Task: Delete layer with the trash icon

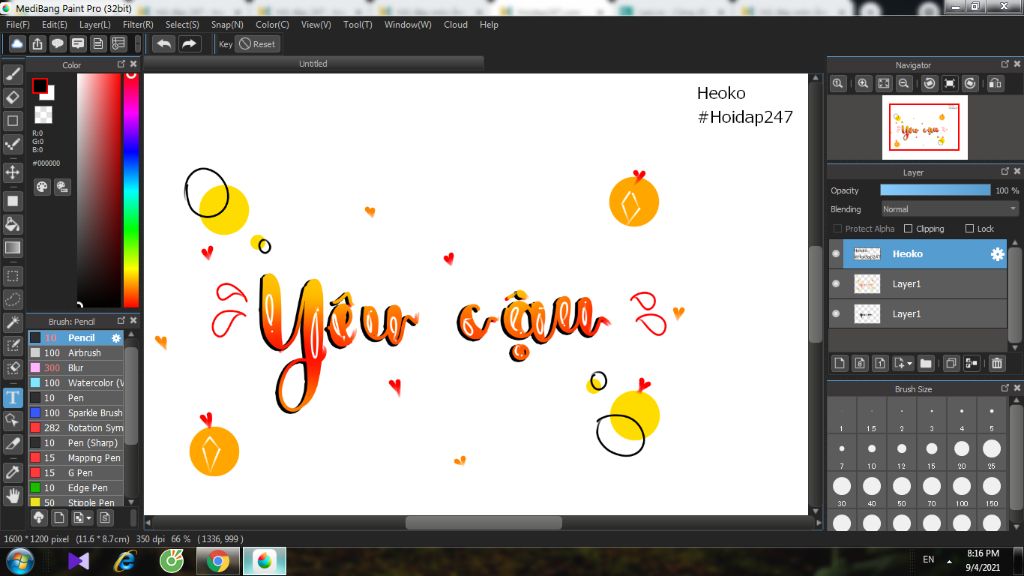Action: tap(997, 363)
